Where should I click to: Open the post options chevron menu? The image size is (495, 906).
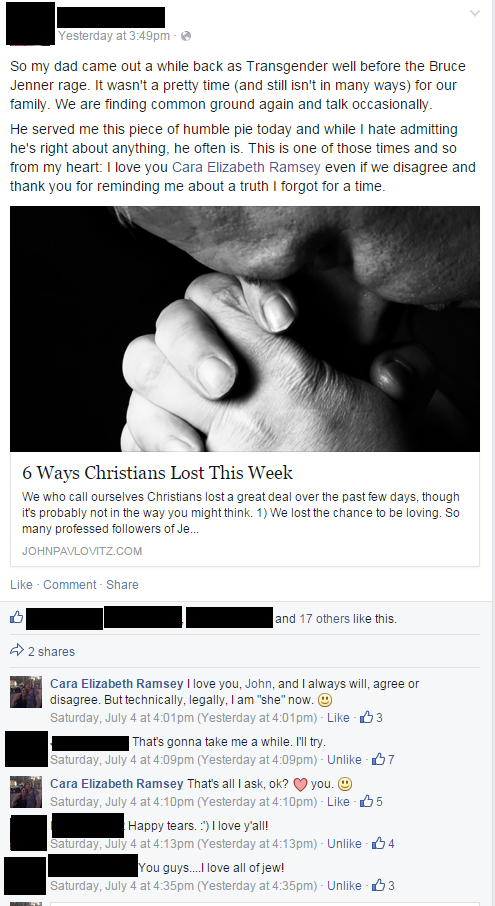click(475, 13)
